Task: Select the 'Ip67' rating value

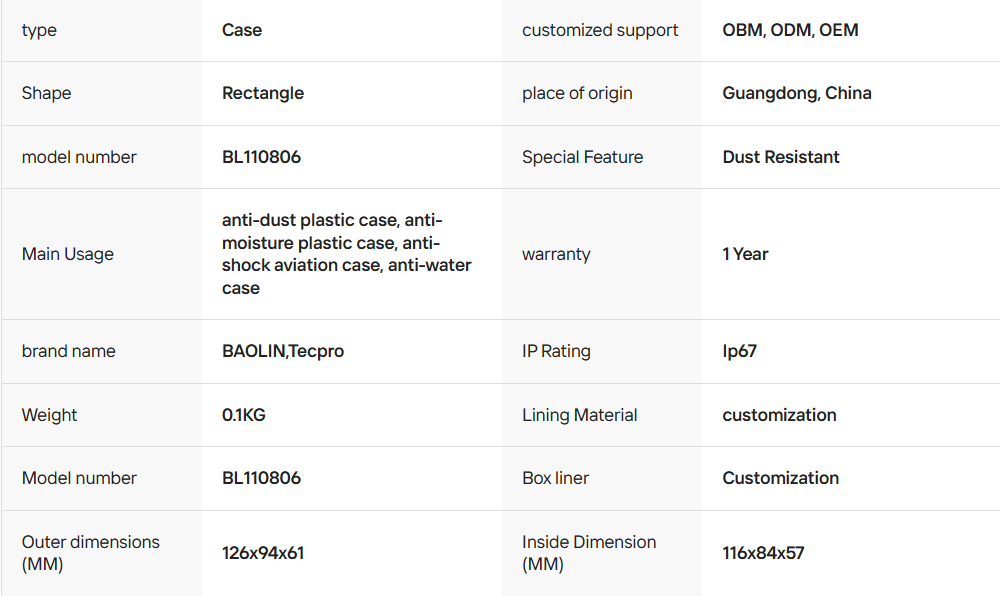Action: [x=739, y=351]
